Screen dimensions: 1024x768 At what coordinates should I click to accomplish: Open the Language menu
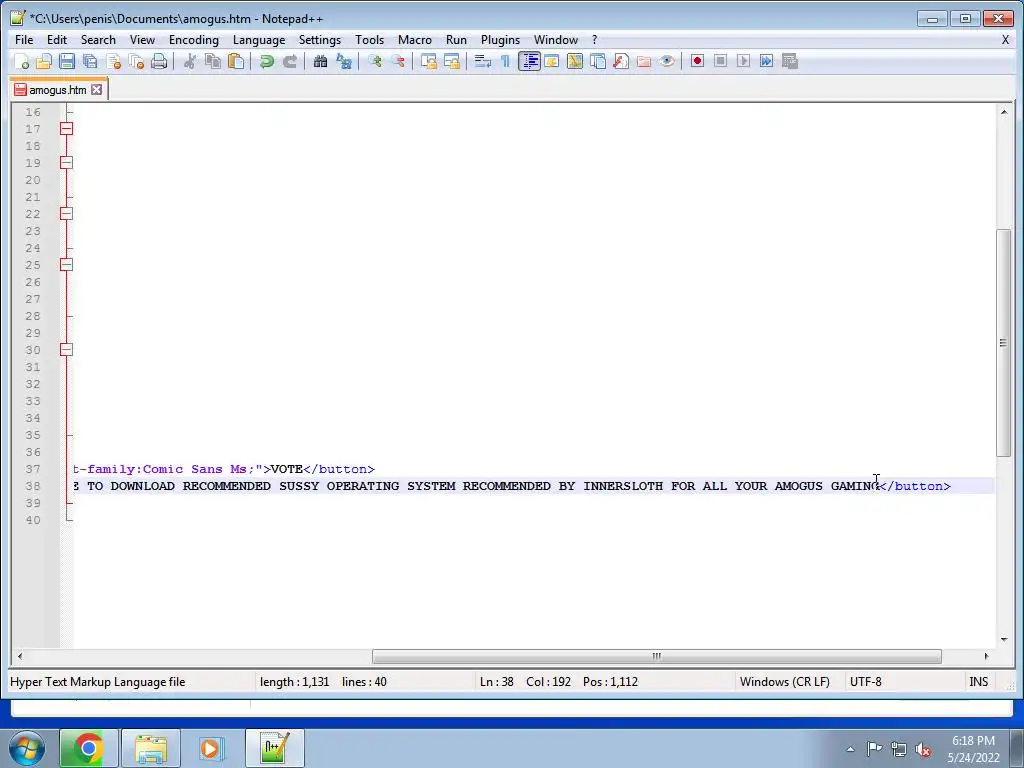click(259, 40)
